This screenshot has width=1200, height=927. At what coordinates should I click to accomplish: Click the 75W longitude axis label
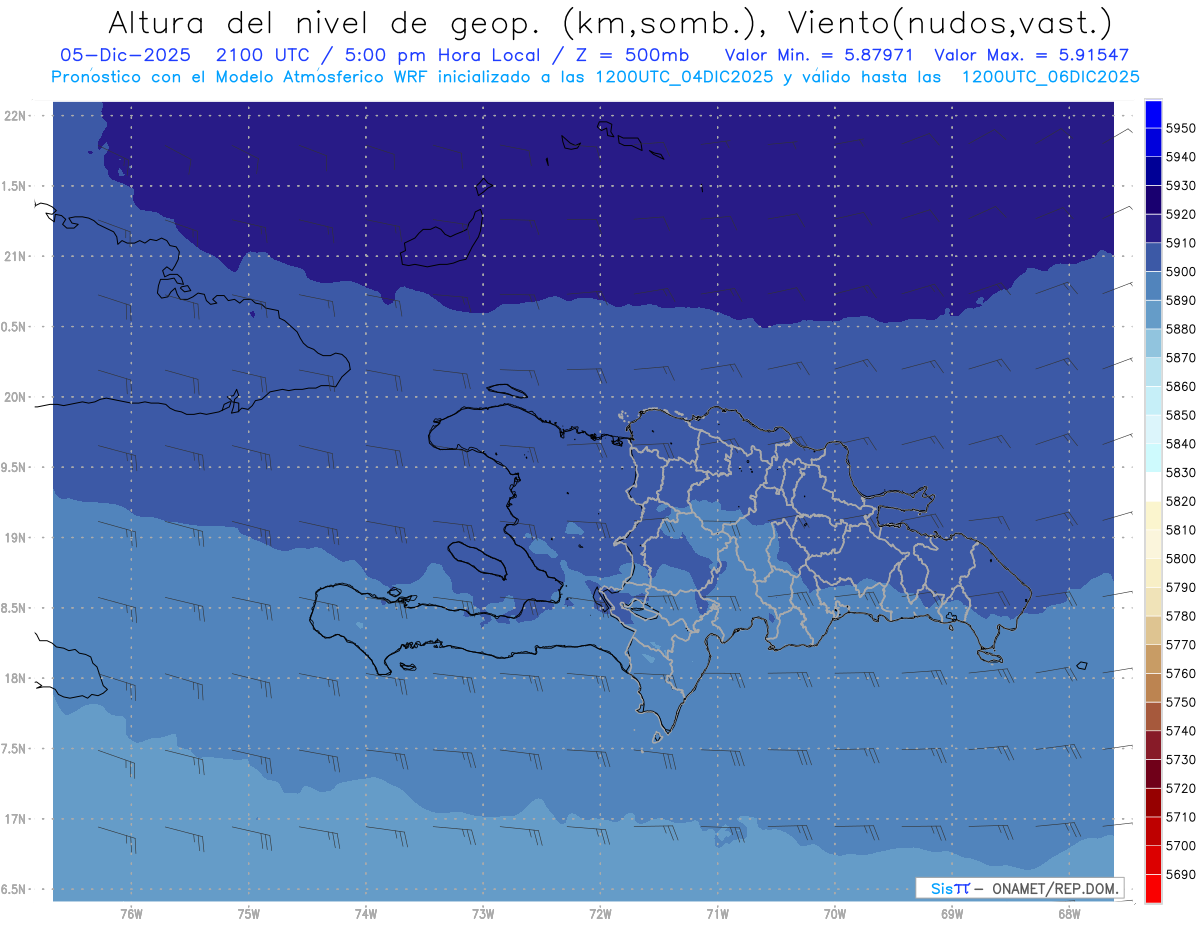(248, 913)
